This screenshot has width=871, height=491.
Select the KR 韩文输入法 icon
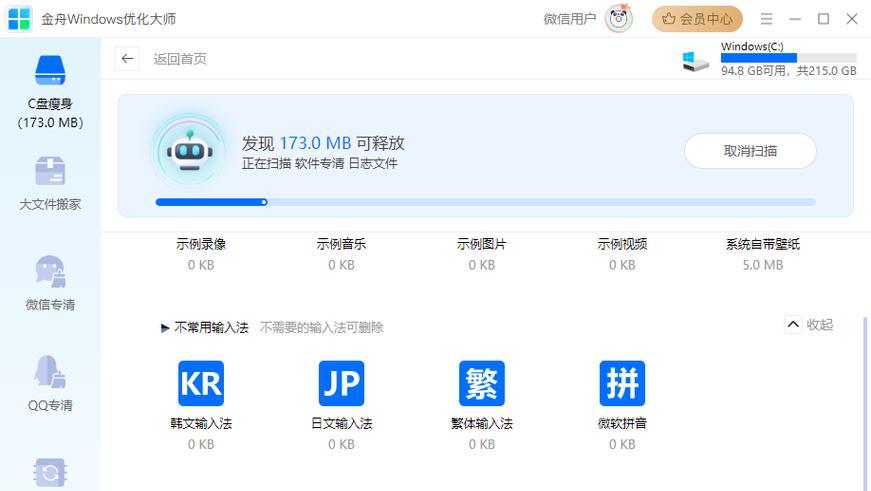pyautogui.click(x=201, y=383)
